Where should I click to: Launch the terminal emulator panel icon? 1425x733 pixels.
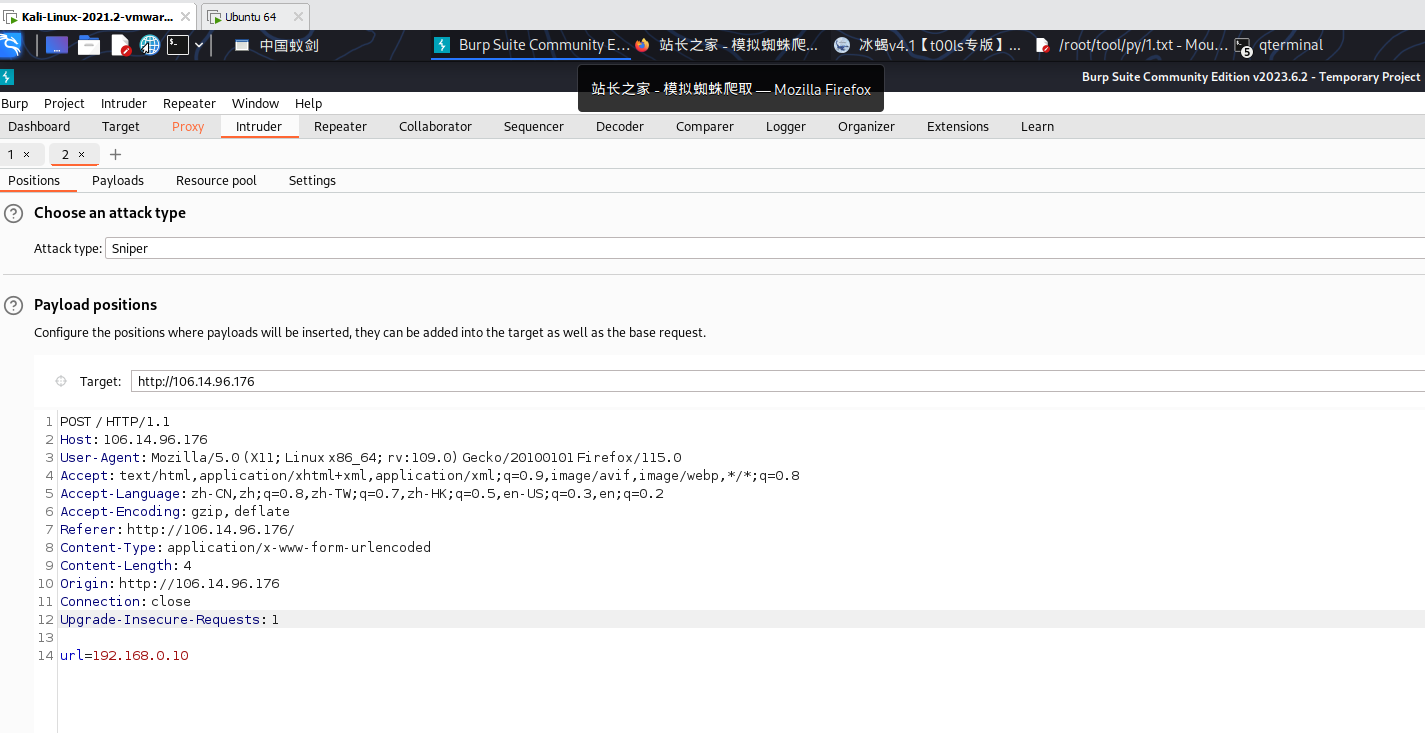coord(178,45)
